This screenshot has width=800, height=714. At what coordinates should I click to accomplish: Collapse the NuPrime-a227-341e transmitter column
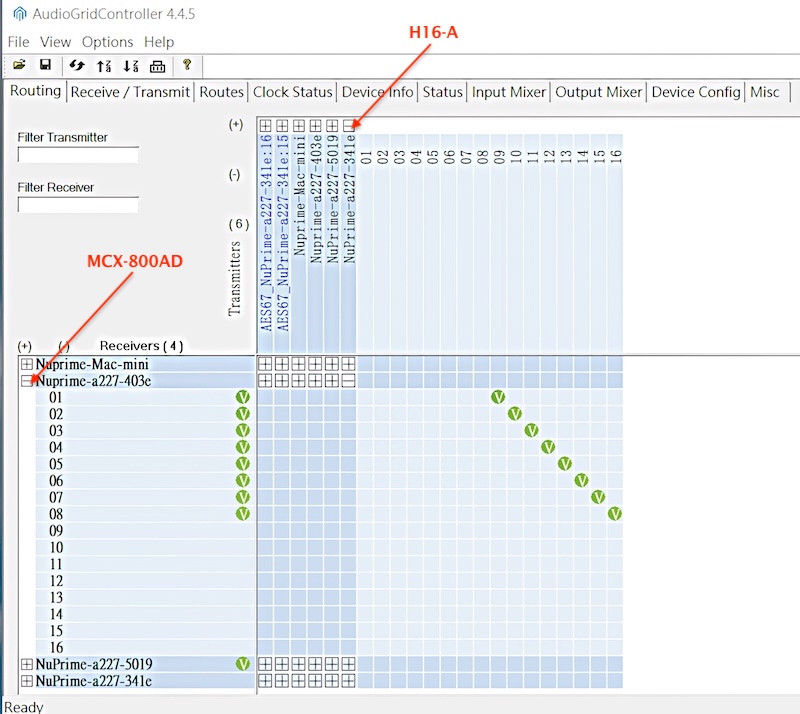click(349, 126)
